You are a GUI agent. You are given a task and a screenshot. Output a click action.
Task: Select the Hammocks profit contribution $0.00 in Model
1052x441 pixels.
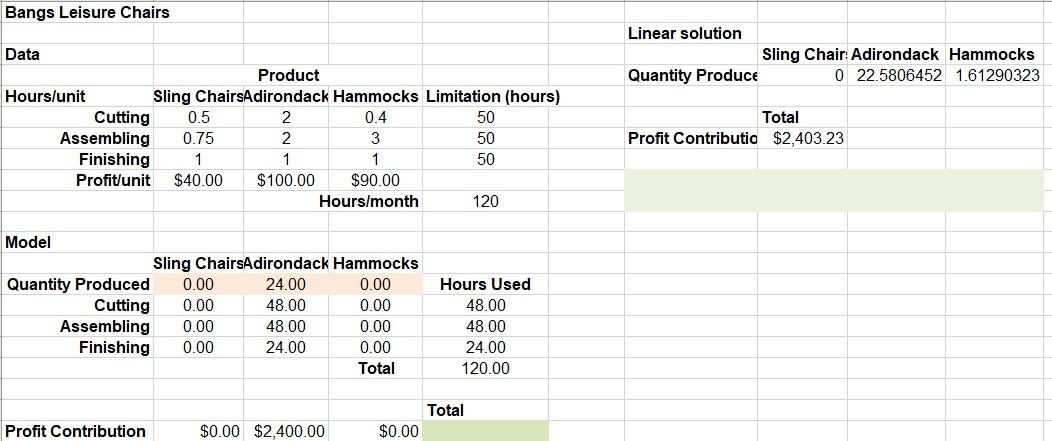375,431
